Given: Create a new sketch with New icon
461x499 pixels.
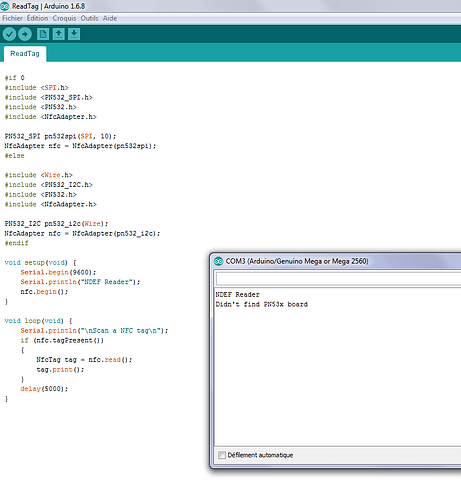Looking at the screenshot, I should pyautogui.click(x=43, y=34).
